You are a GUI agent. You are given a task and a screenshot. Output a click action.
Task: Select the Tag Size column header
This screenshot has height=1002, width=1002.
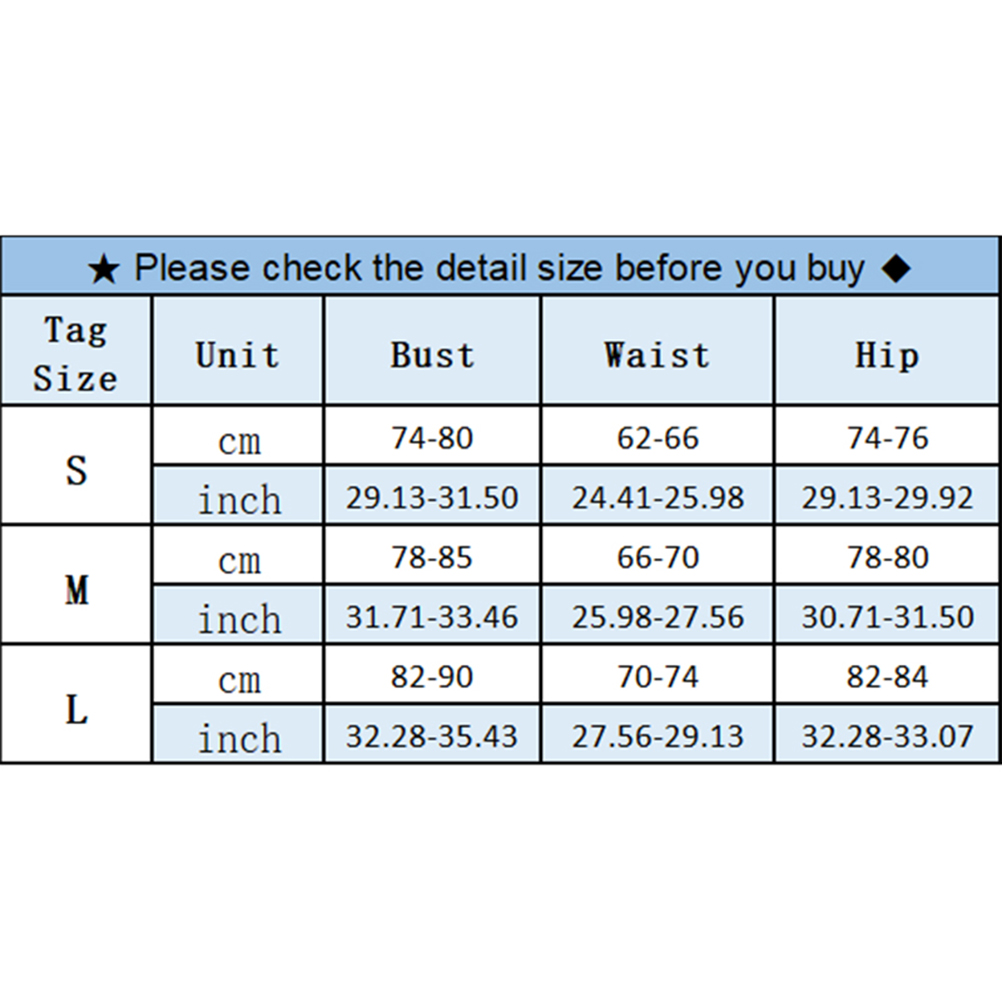(76, 353)
